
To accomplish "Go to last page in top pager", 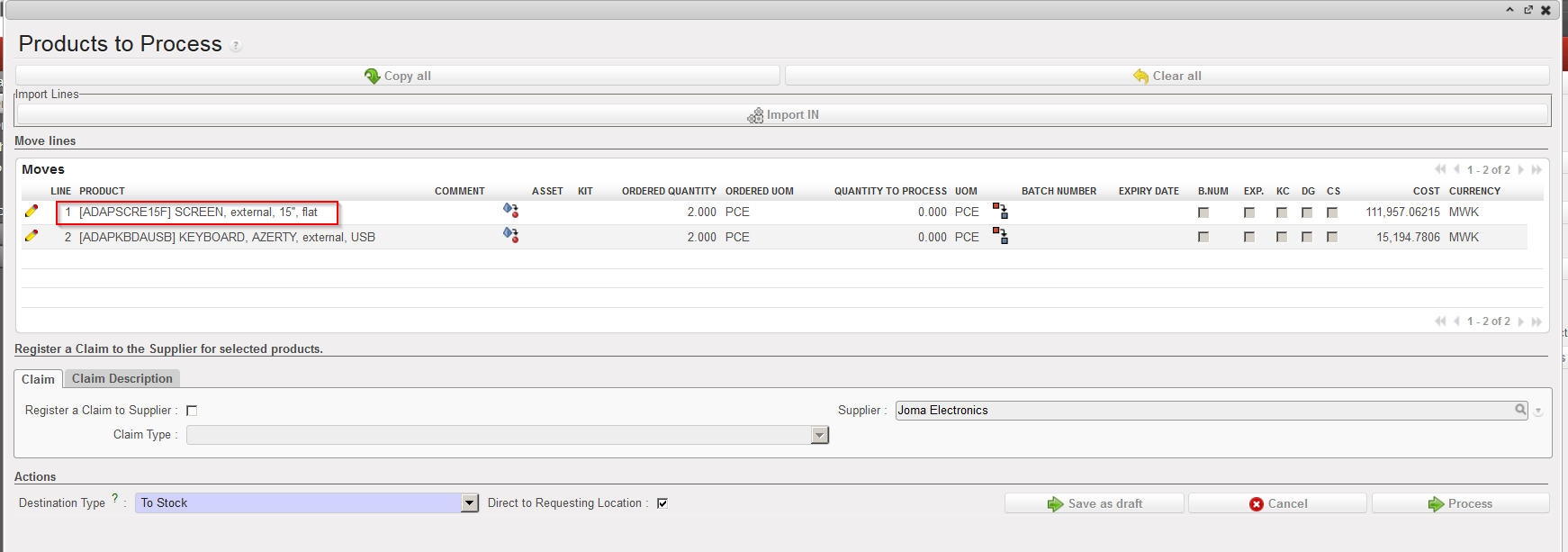I will (1536, 169).
